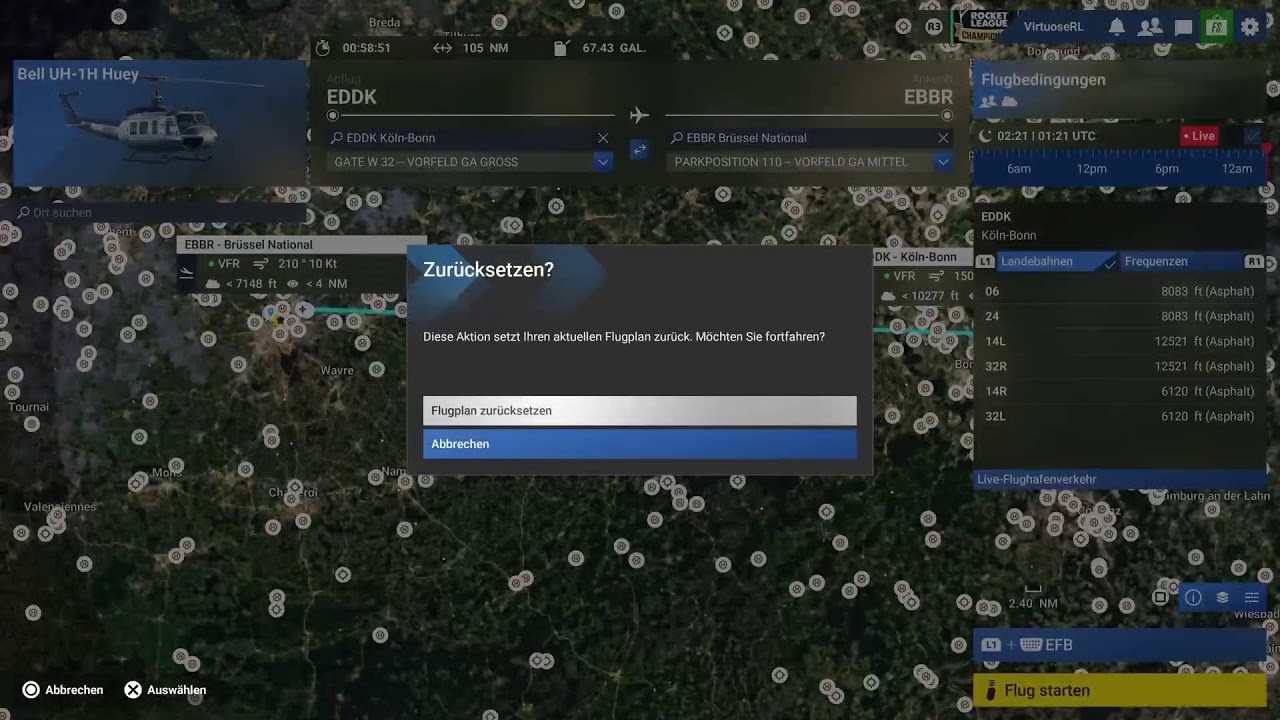The height and width of the screenshot is (720, 1280).
Task: Click the airplane icon between EDDK and EBBR
Action: 639,115
